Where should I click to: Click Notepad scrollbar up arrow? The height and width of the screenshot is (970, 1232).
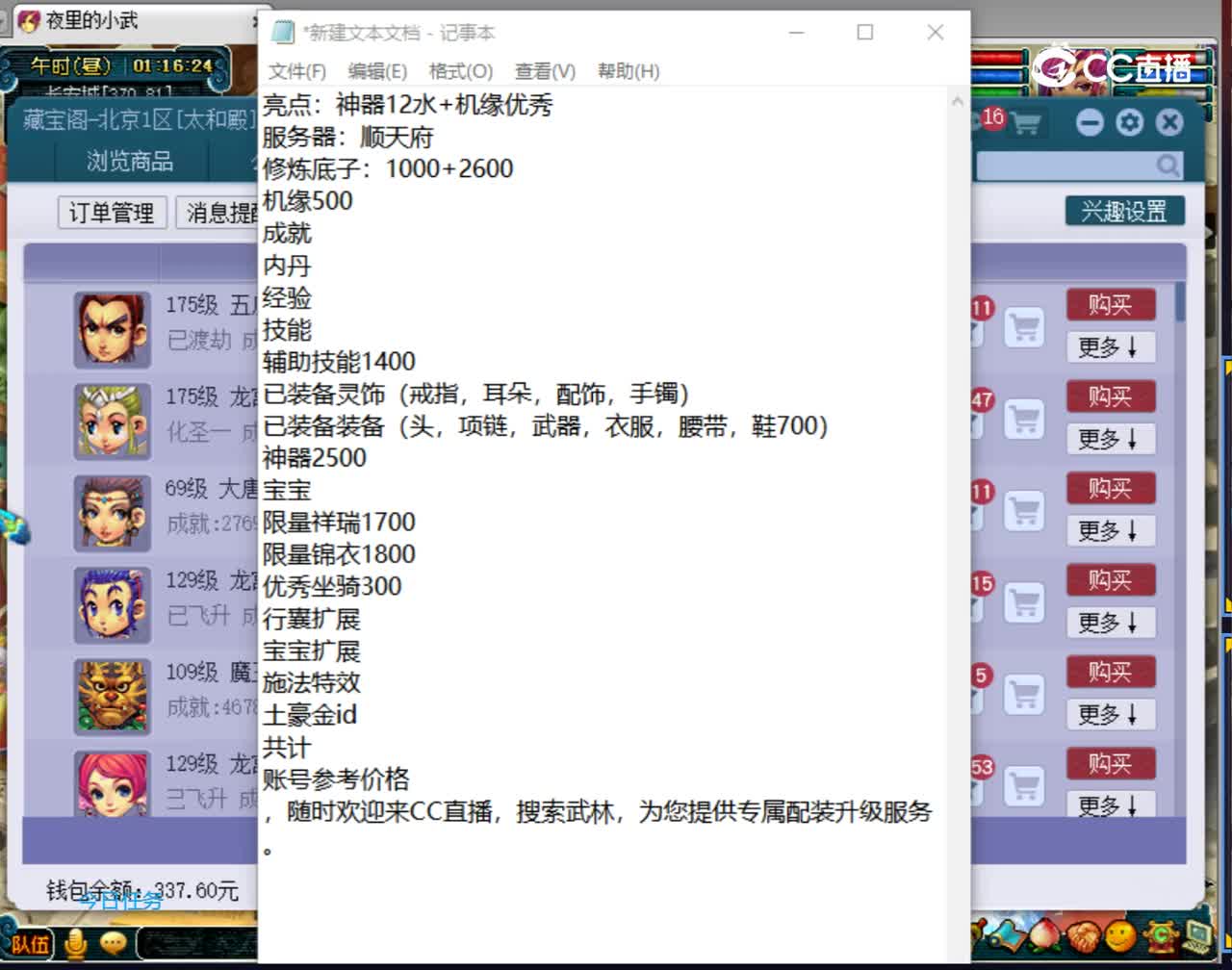(957, 100)
